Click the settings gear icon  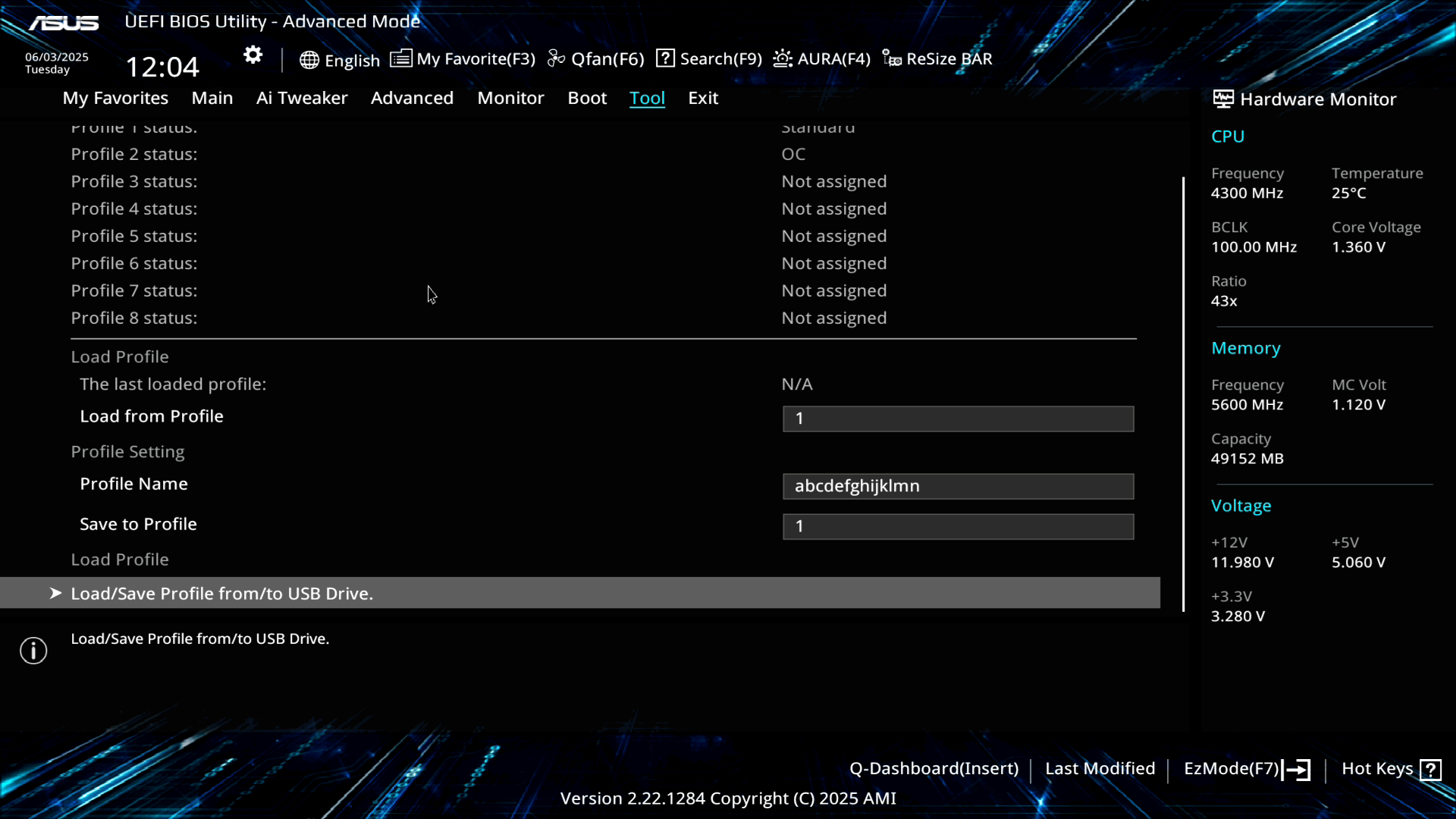pyautogui.click(x=253, y=55)
